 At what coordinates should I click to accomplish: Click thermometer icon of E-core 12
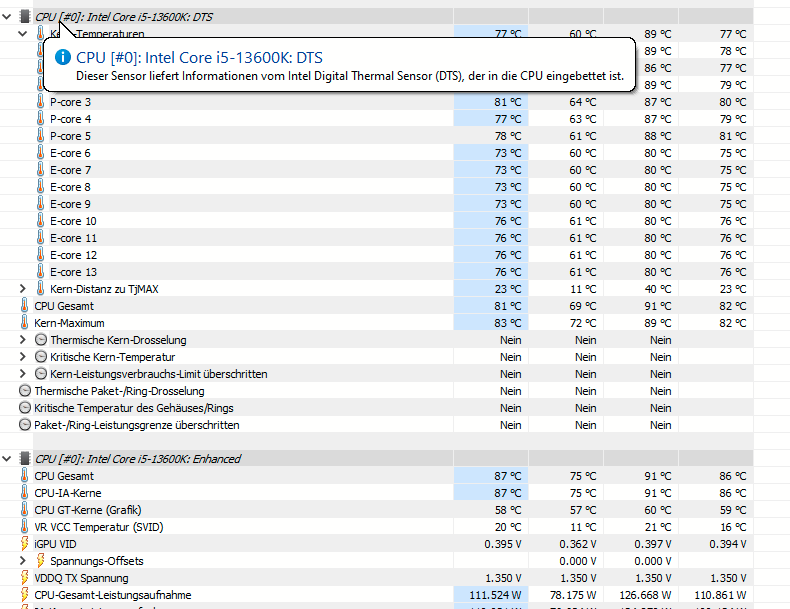[40, 255]
